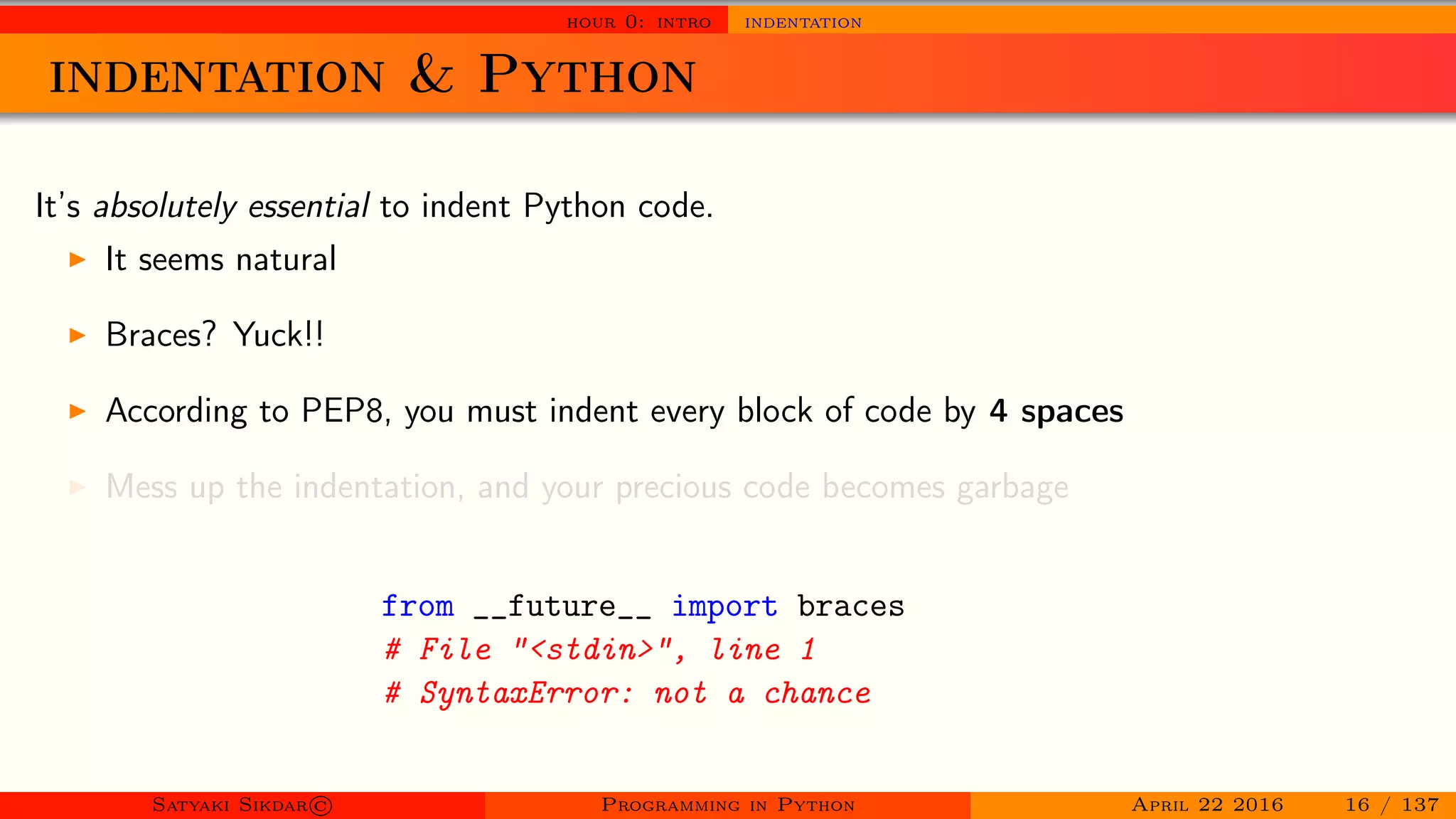Select the faded bullet beside 'Mess up the indentation'

click(77, 487)
